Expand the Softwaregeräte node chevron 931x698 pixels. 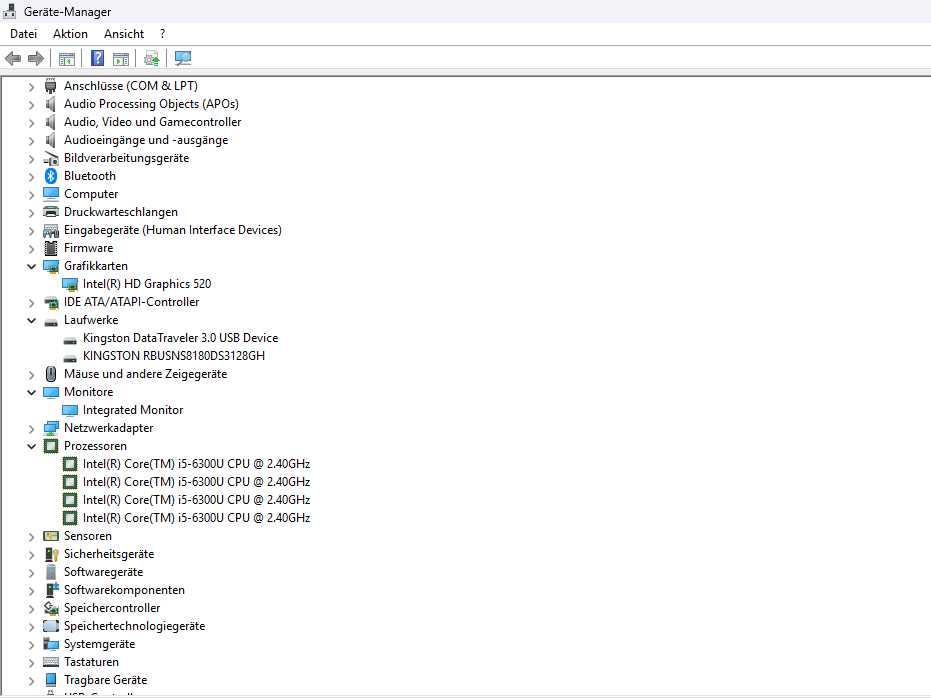click(x=31, y=573)
